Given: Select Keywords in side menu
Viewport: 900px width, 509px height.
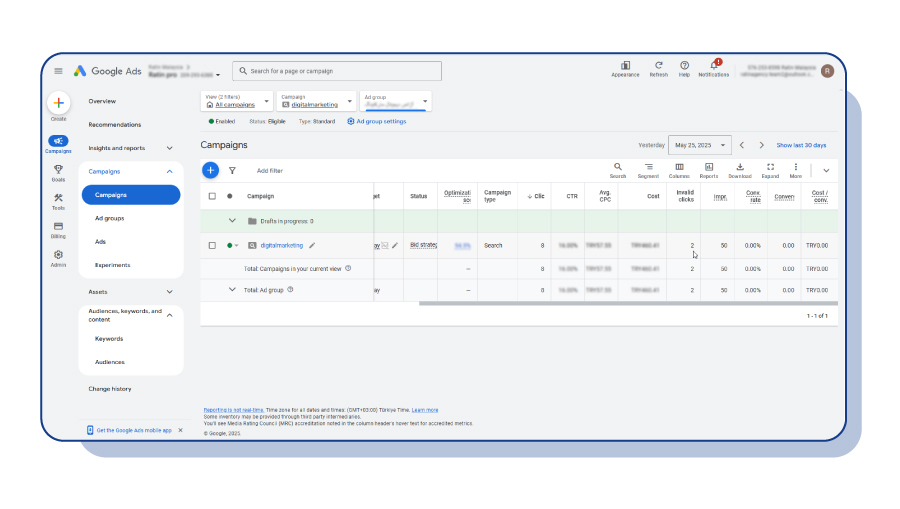Looking at the screenshot, I should tap(109, 339).
